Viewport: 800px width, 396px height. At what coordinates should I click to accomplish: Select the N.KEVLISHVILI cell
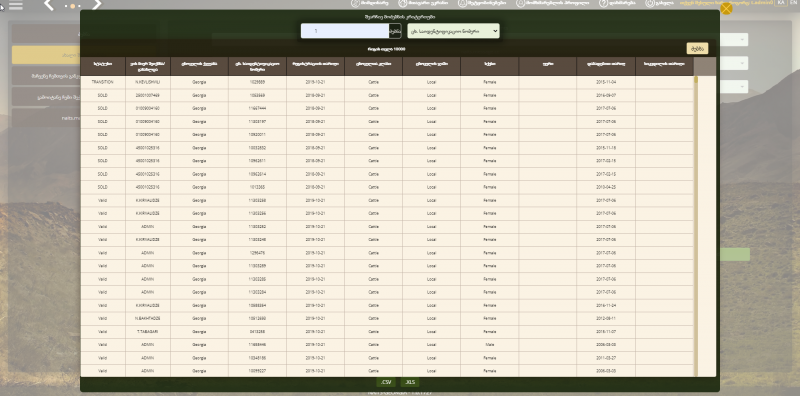coord(147,82)
